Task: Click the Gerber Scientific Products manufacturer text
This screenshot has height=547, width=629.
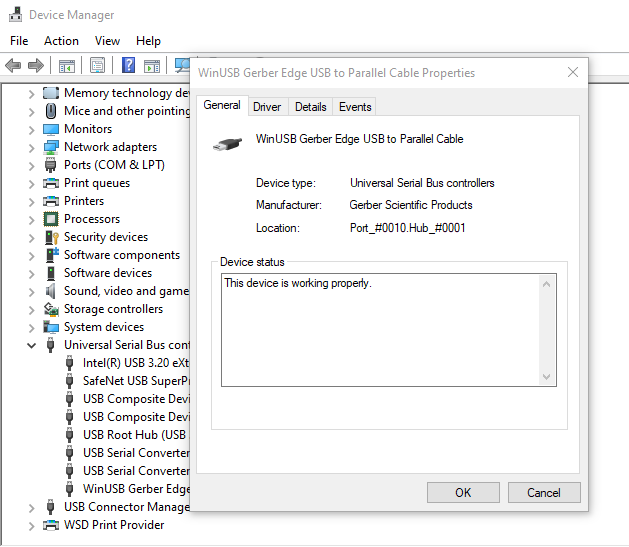Action: pyautogui.click(x=411, y=205)
